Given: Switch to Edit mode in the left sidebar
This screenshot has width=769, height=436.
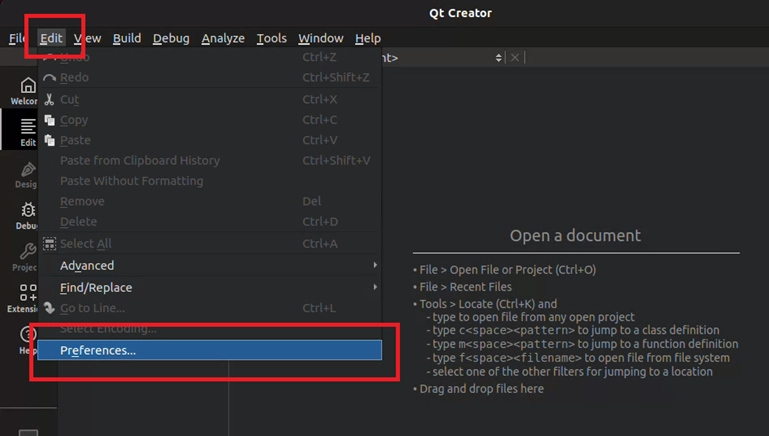Looking at the screenshot, I should tap(27, 131).
